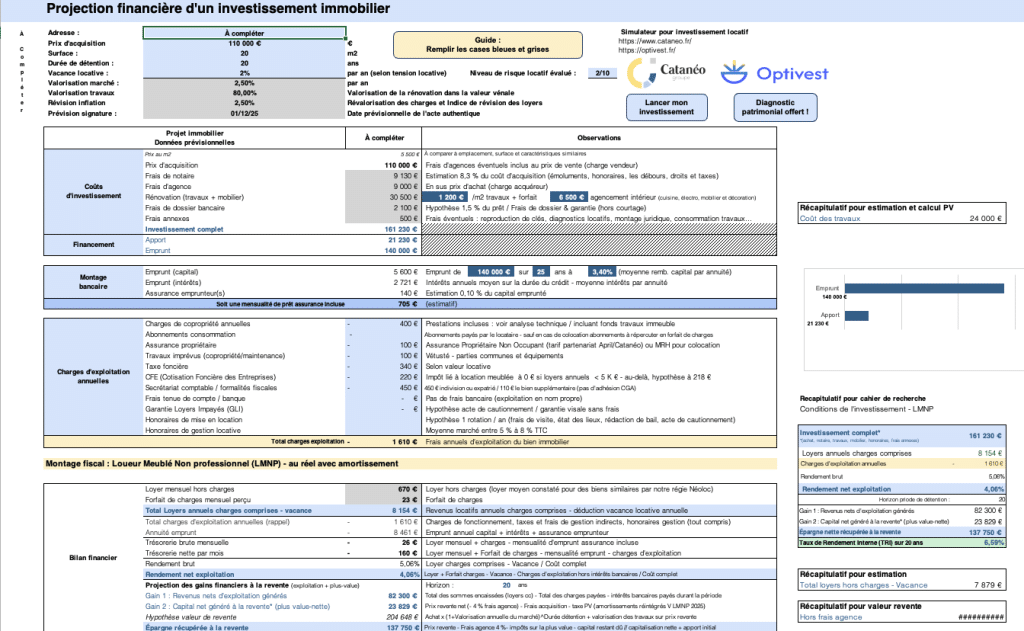Click the 'Apport' bar in the chart
The height and width of the screenshot is (631, 1024).
tap(857, 316)
